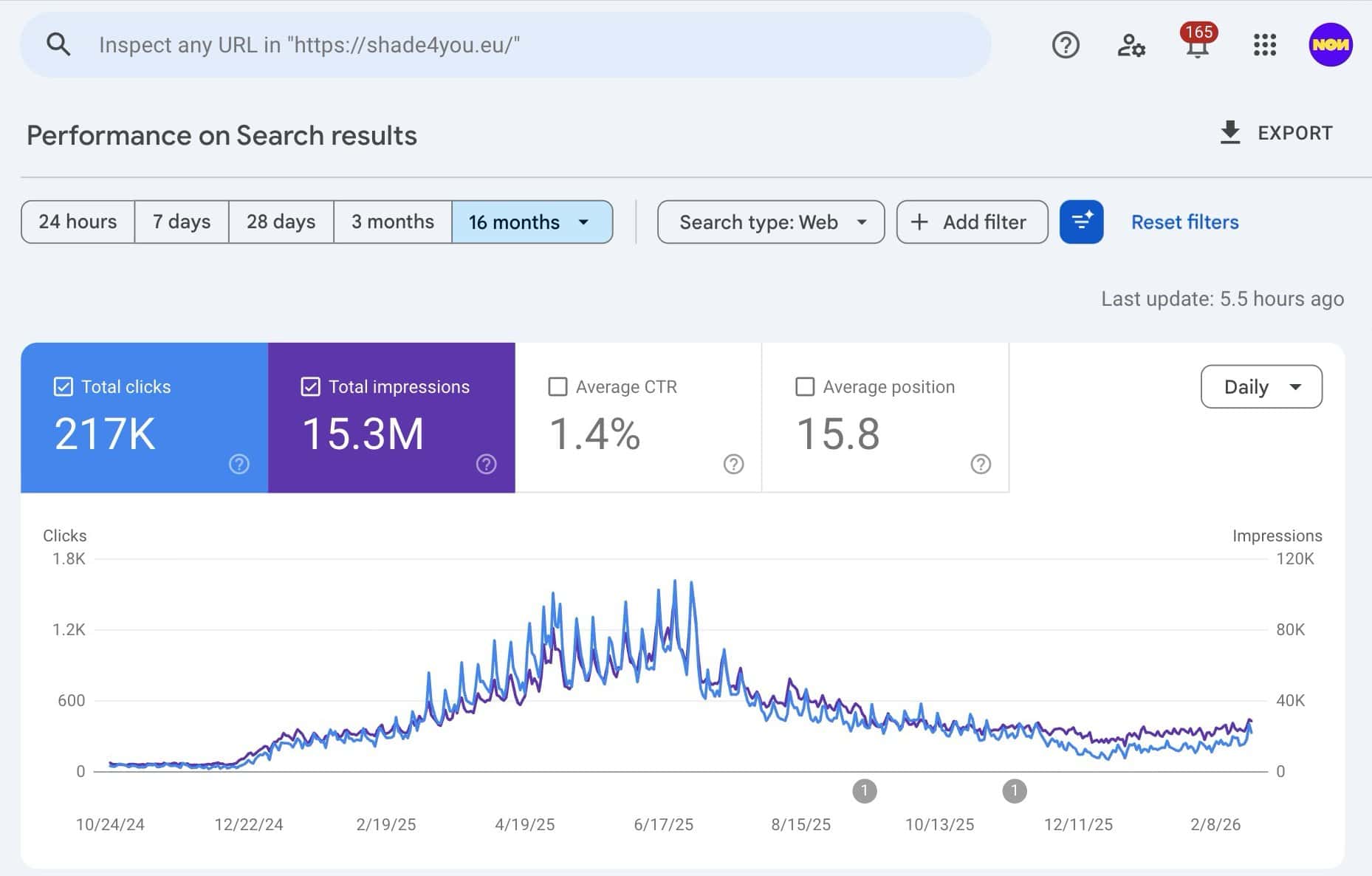Enable the Average position checkbox
1372x876 pixels.
806,386
